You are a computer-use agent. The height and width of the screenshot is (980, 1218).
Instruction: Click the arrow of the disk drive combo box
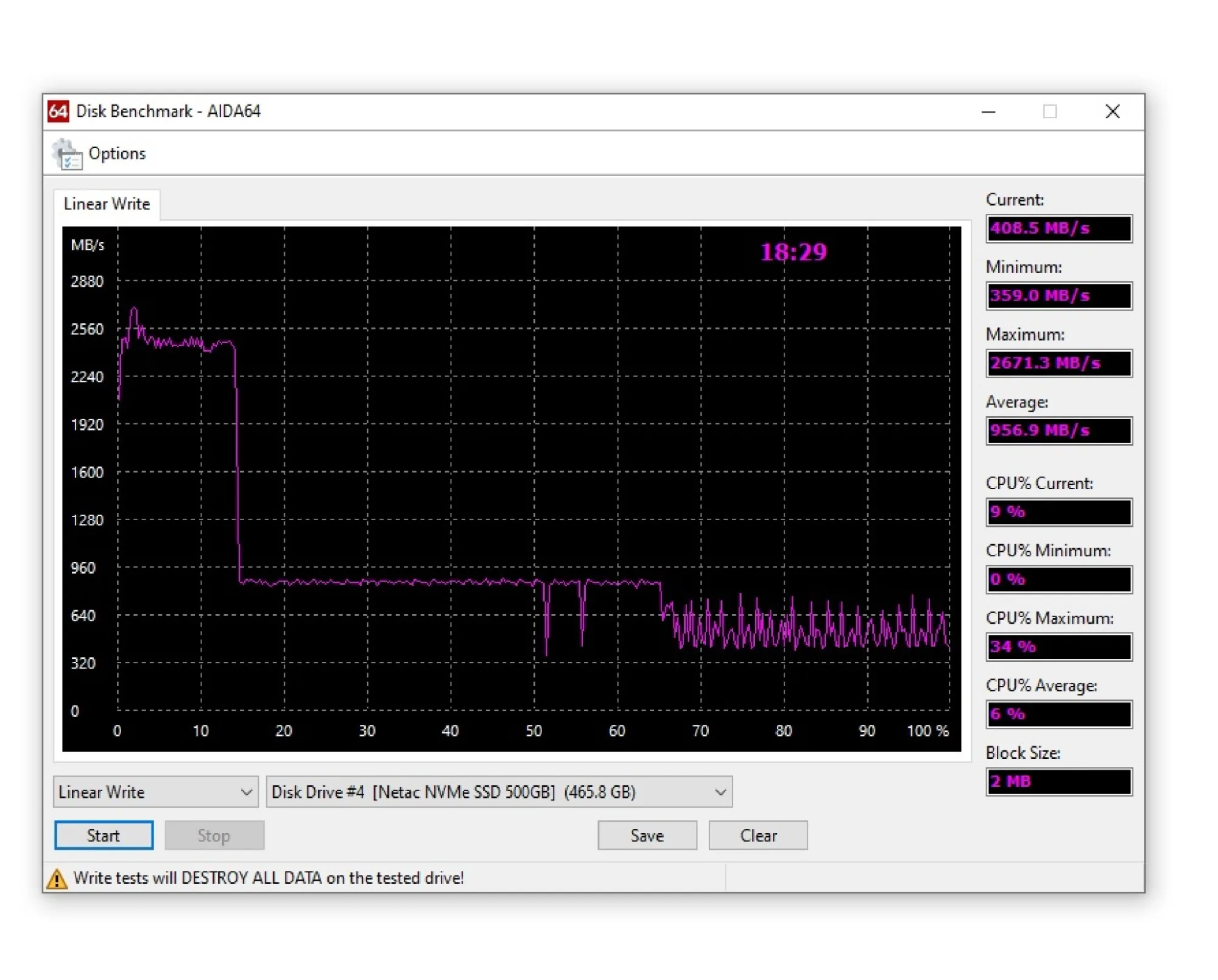(x=720, y=792)
